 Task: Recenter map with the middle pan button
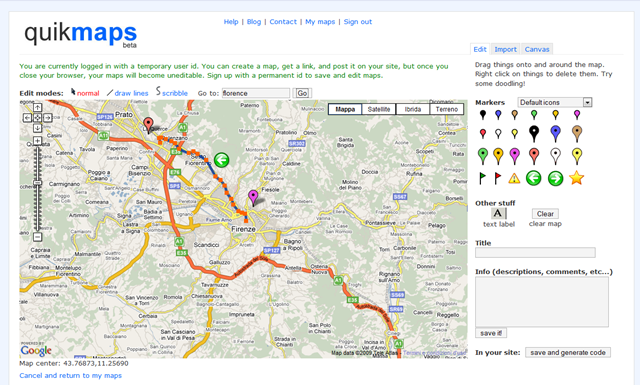coord(37,118)
